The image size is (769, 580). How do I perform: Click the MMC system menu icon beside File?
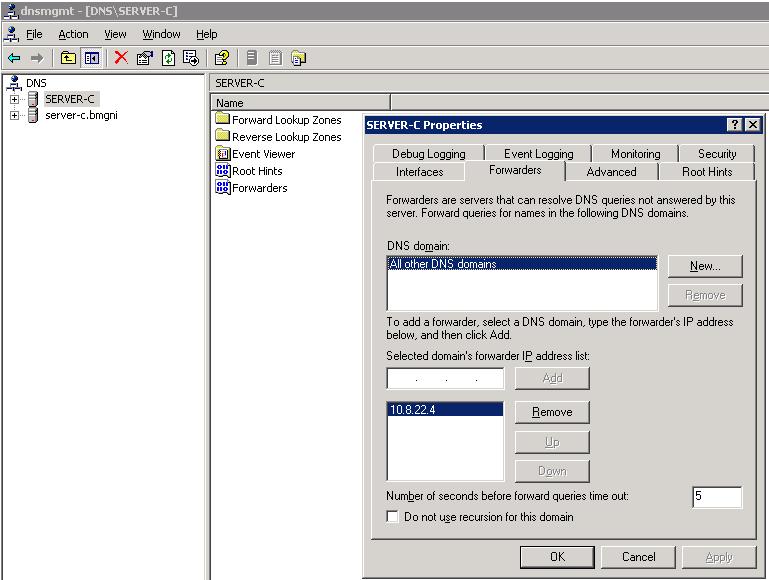[x=11, y=34]
